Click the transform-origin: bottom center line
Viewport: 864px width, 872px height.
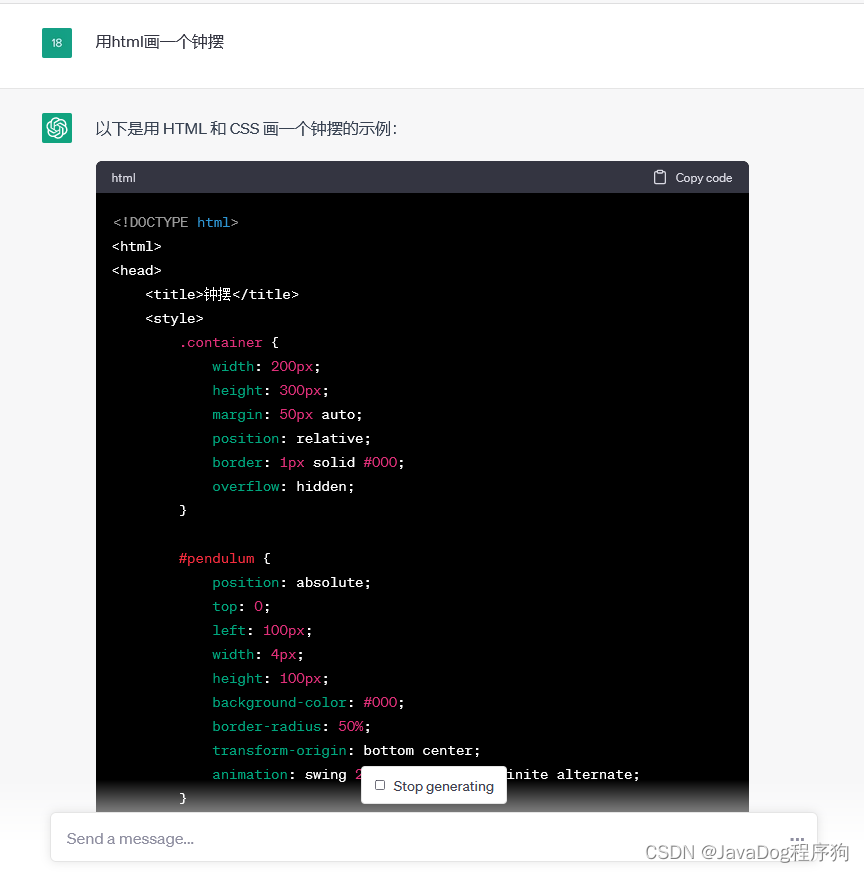[346, 751]
